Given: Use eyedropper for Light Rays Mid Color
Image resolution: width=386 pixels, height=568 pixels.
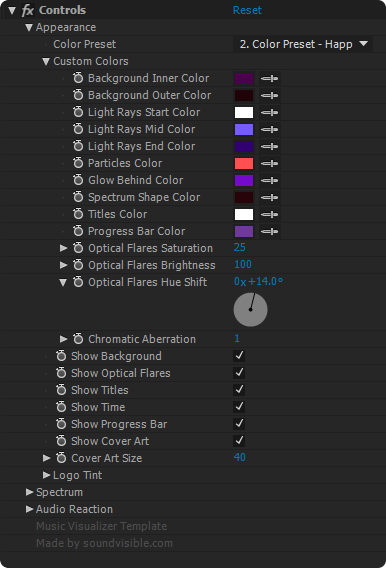Looking at the screenshot, I should pyautogui.click(x=270, y=129).
